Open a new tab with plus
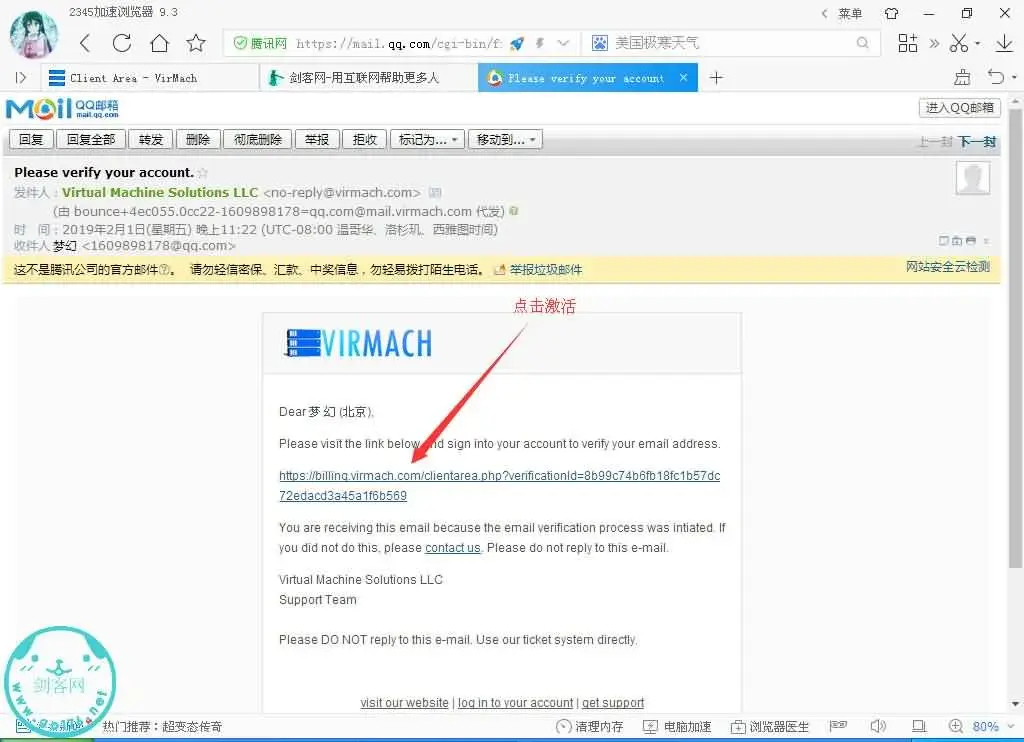 tap(716, 78)
